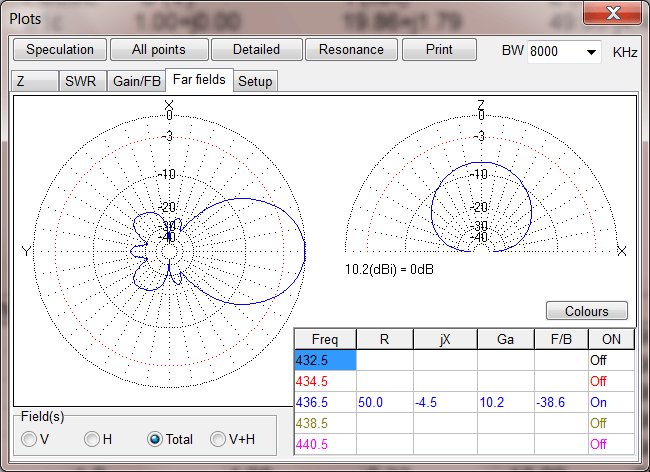650x472 pixels.
Task: Open the Setup tab
Action: click(x=254, y=81)
